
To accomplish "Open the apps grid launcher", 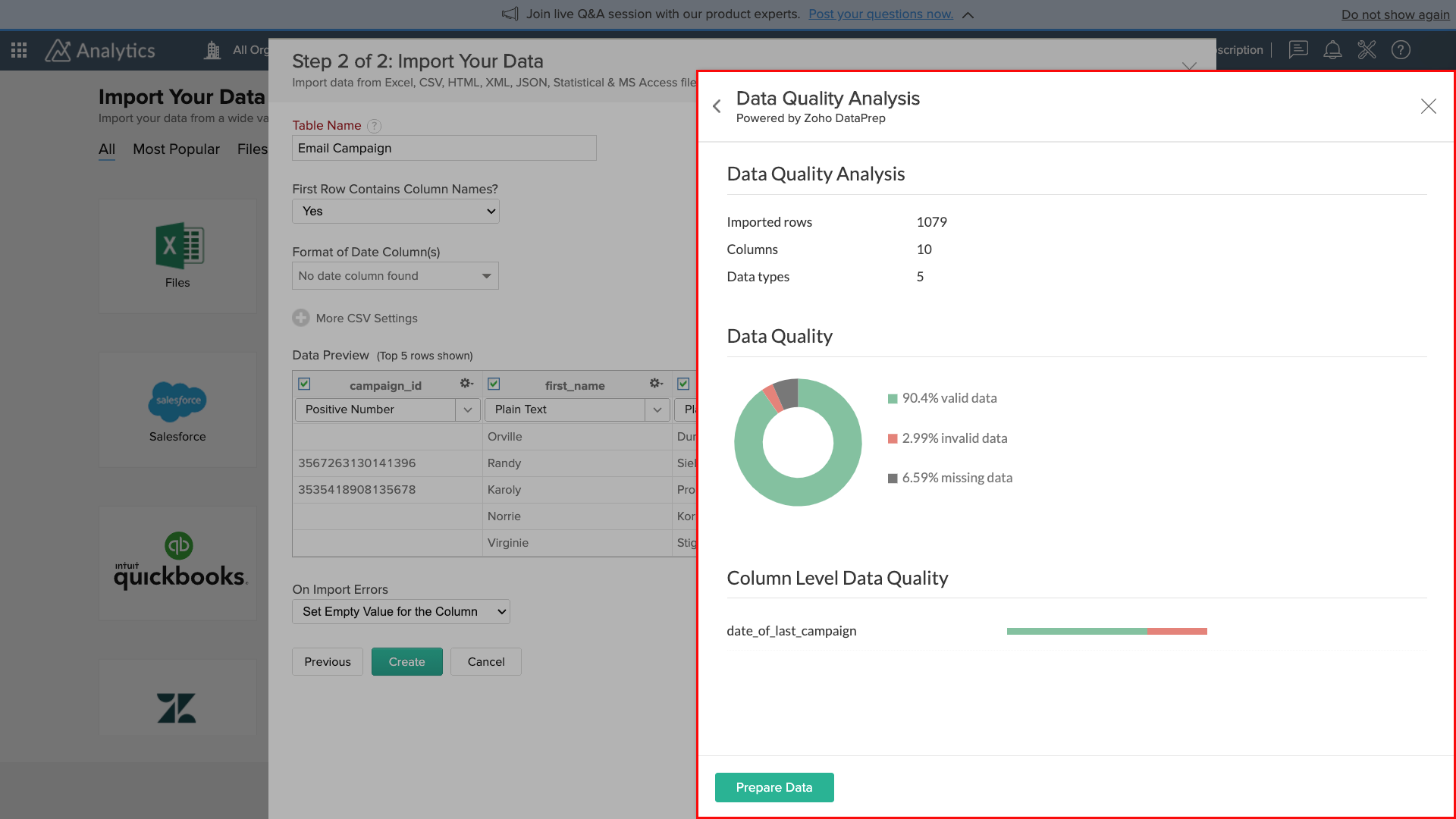I will tap(18, 50).
